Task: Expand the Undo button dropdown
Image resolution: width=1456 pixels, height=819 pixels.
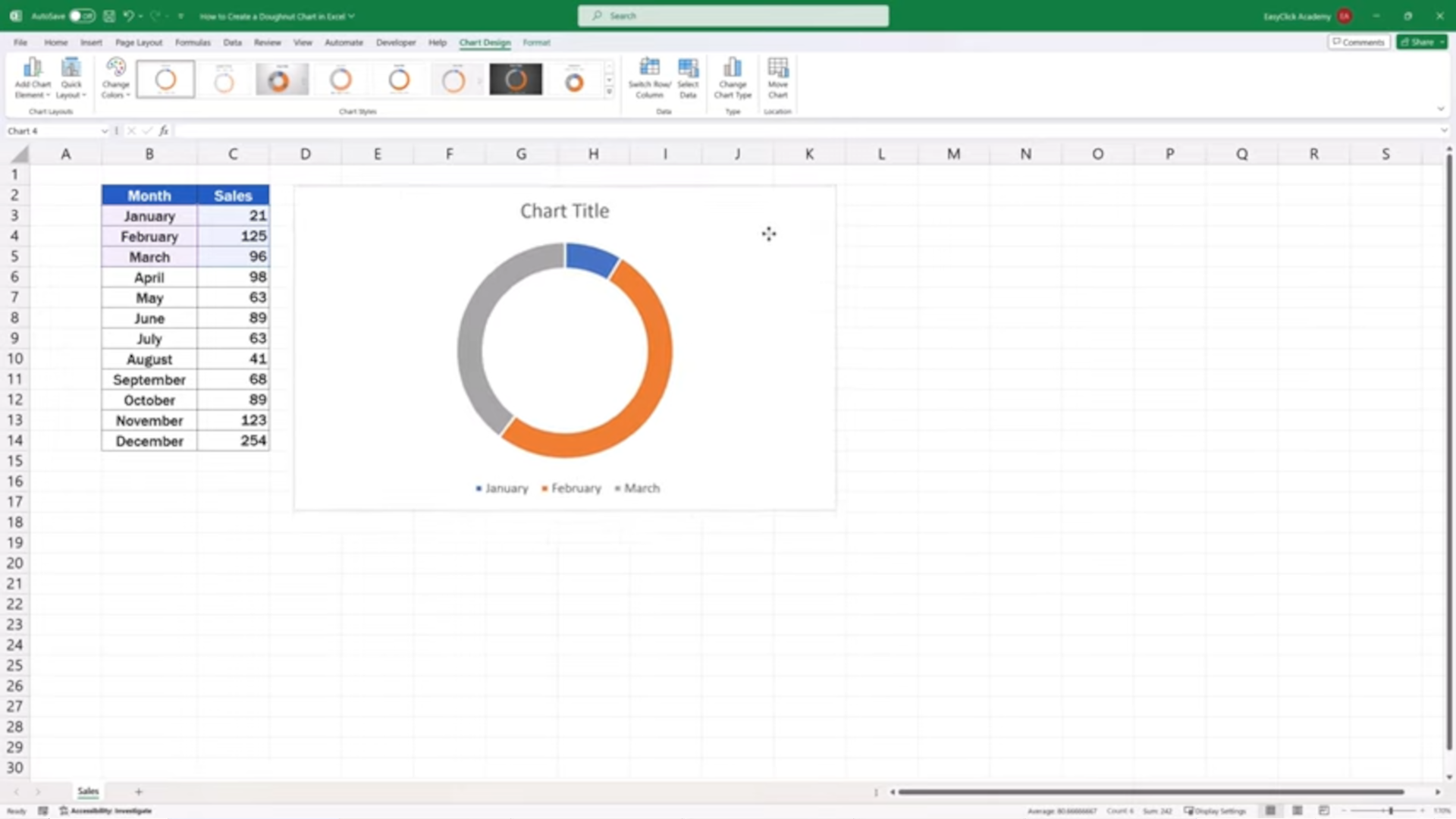Action: [x=139, y=15]
